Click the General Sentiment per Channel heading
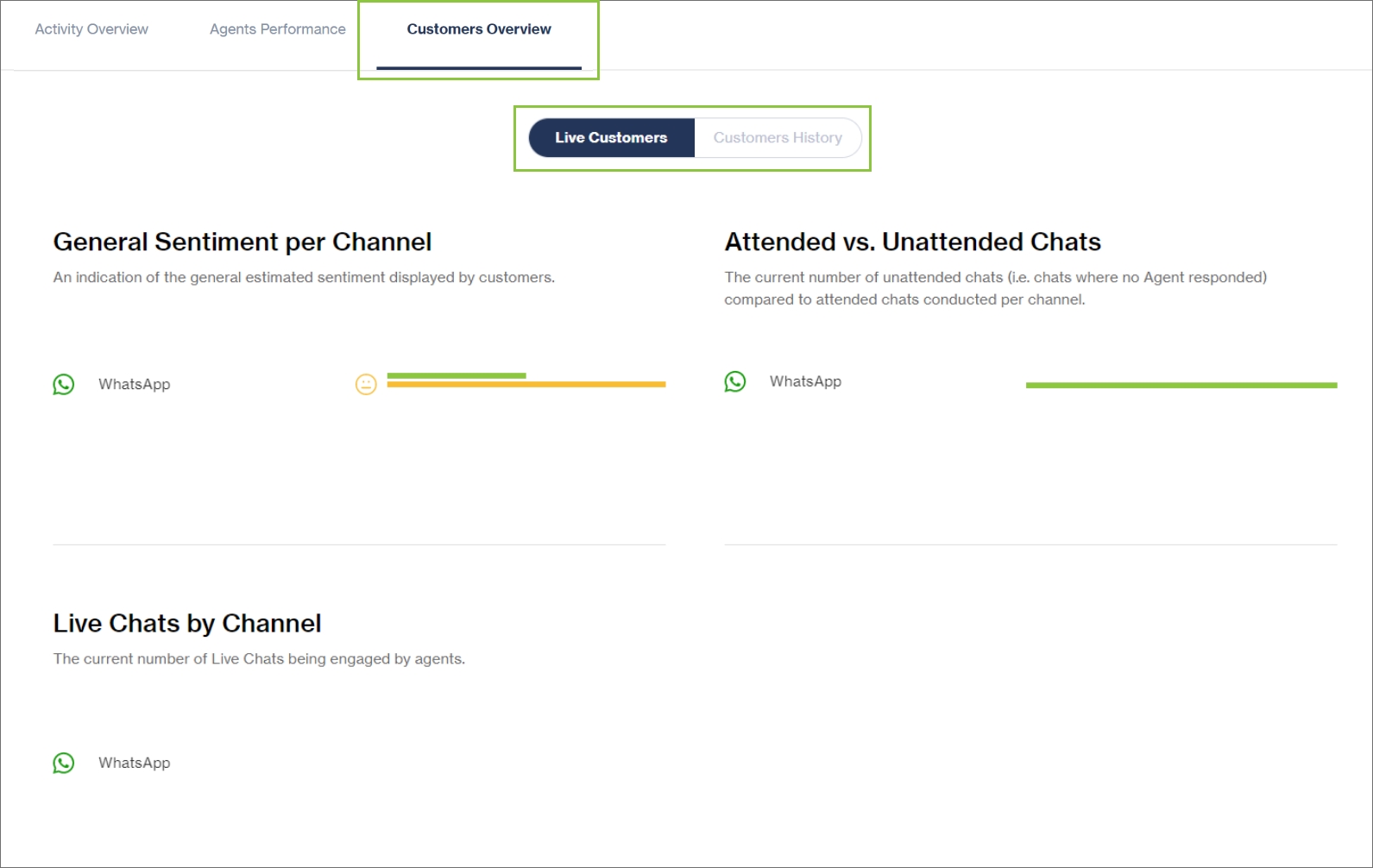 point(242,242)
